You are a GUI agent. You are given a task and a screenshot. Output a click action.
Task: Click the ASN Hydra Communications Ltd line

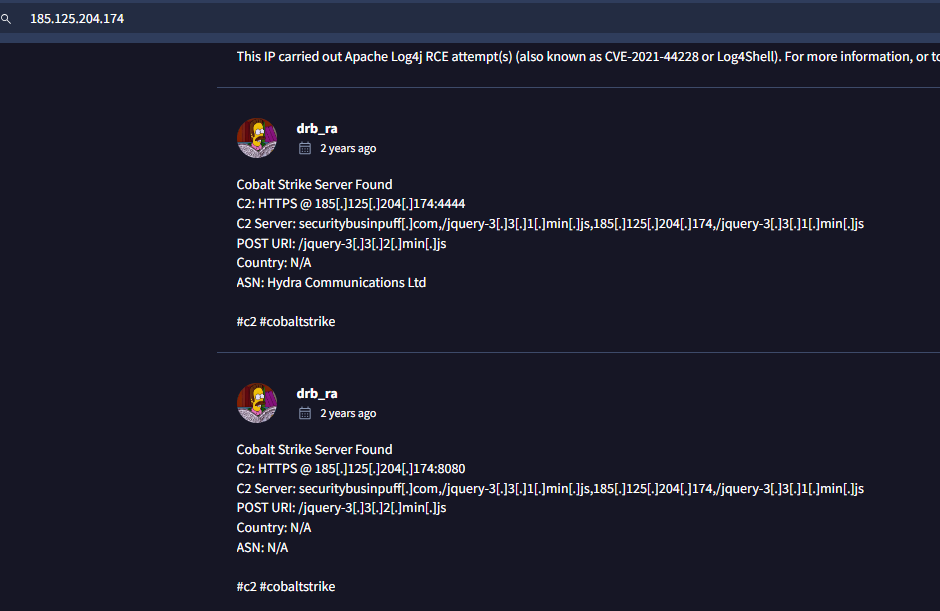point(331,283)
